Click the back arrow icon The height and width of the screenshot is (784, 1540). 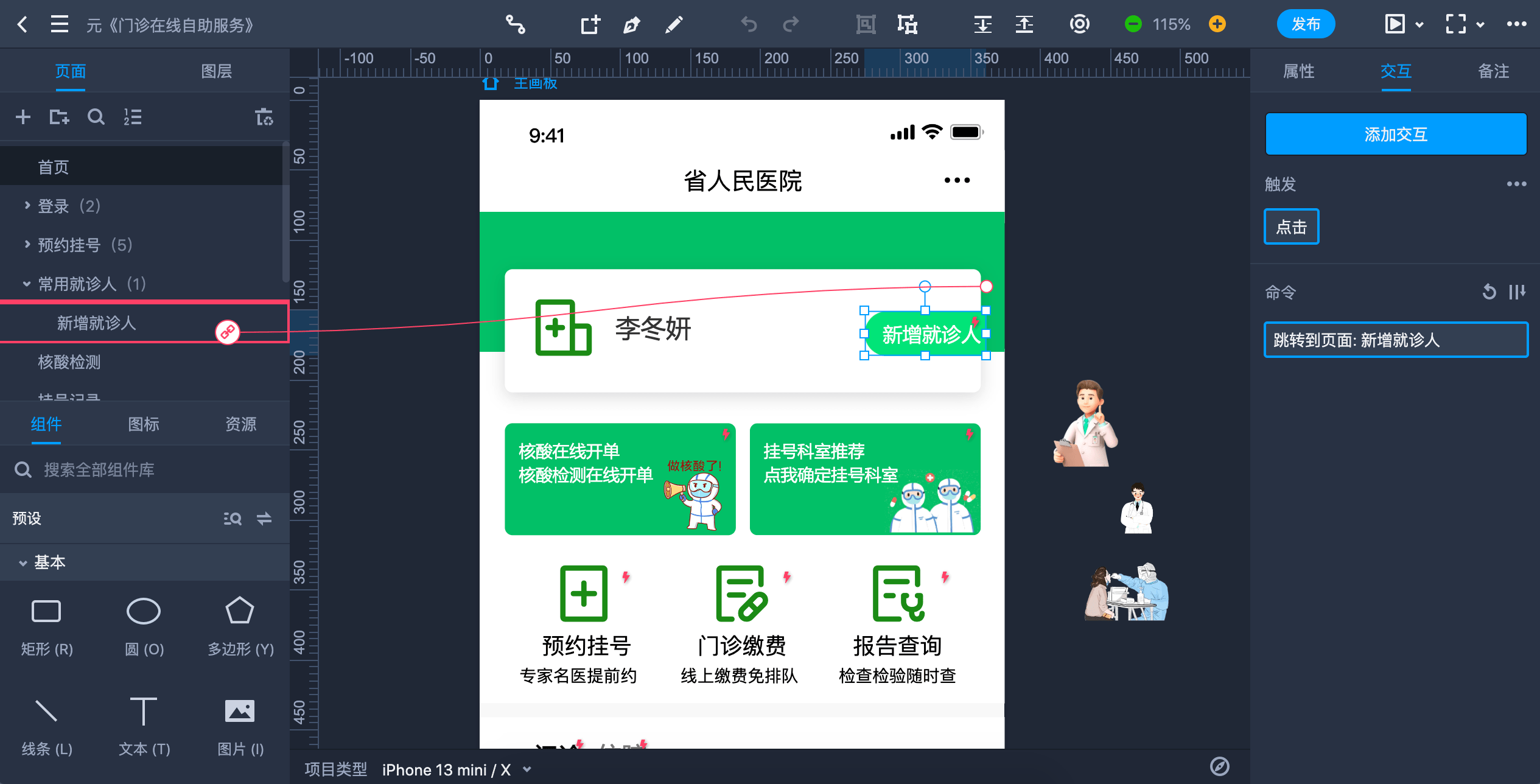click(23, 24)
